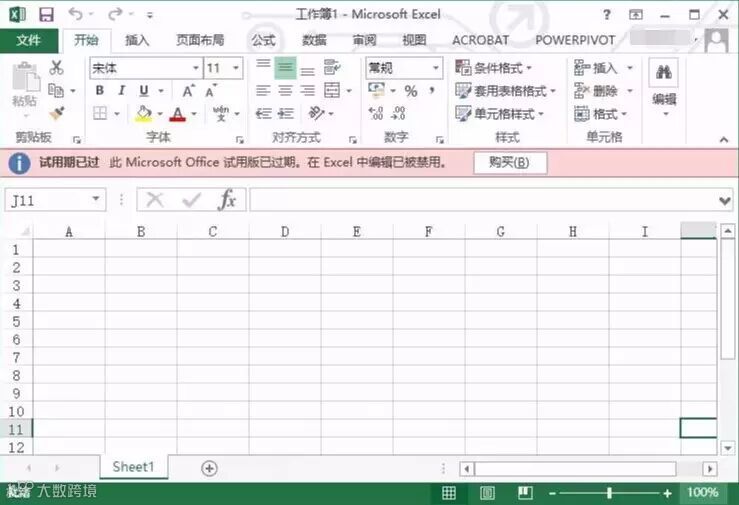Switch to page break preview in status bar

click(525, 493)
